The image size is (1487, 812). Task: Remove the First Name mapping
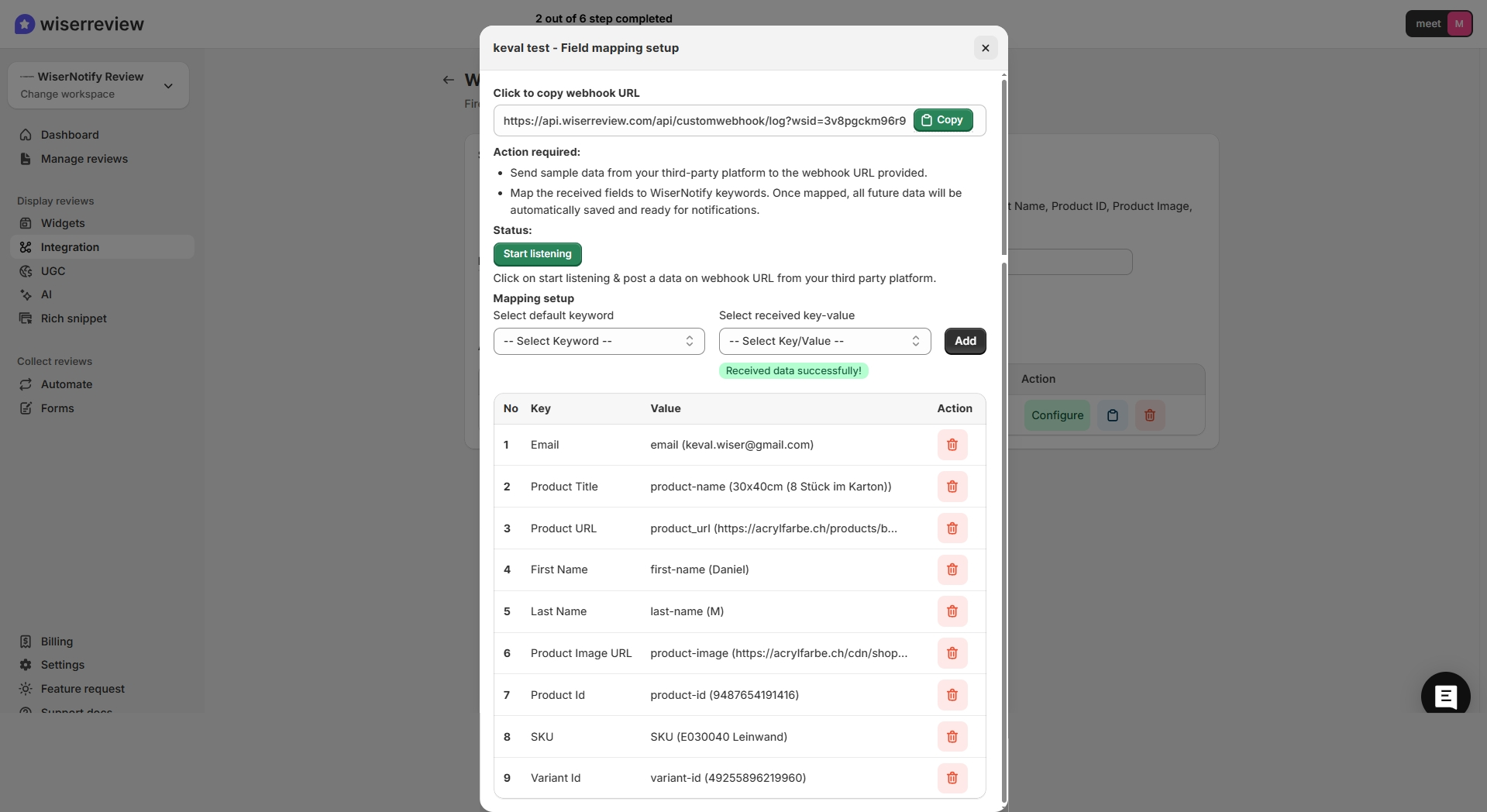click(952, 569)
